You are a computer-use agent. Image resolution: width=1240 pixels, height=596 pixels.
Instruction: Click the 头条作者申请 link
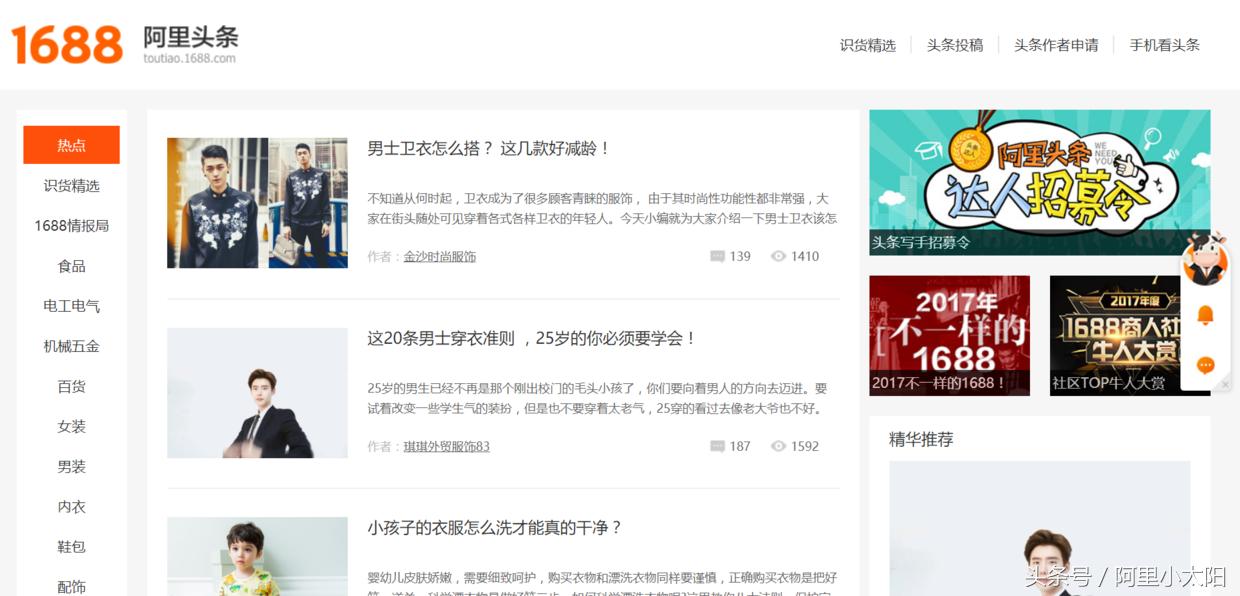tap(1056, 45)
